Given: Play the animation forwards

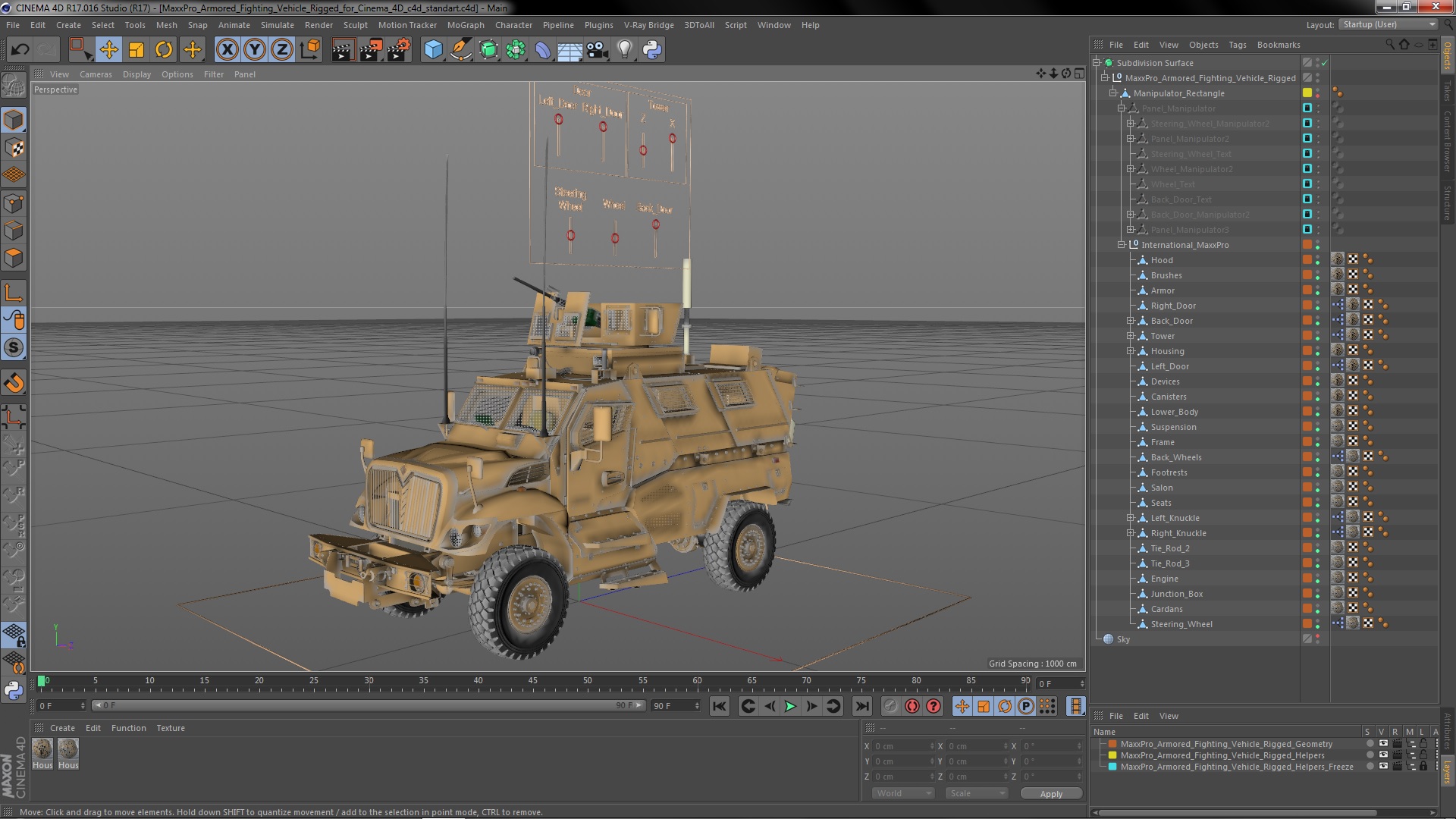Looking at the screenshot, I should pos(790,706).
